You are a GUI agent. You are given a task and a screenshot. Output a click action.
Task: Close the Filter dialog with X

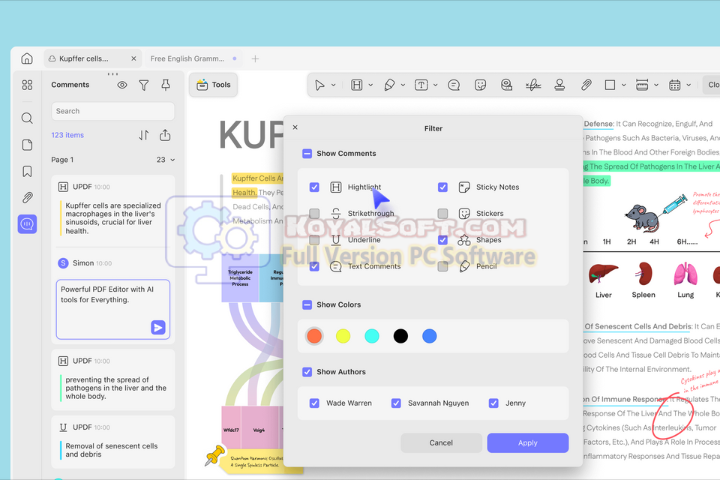[295, 127]
